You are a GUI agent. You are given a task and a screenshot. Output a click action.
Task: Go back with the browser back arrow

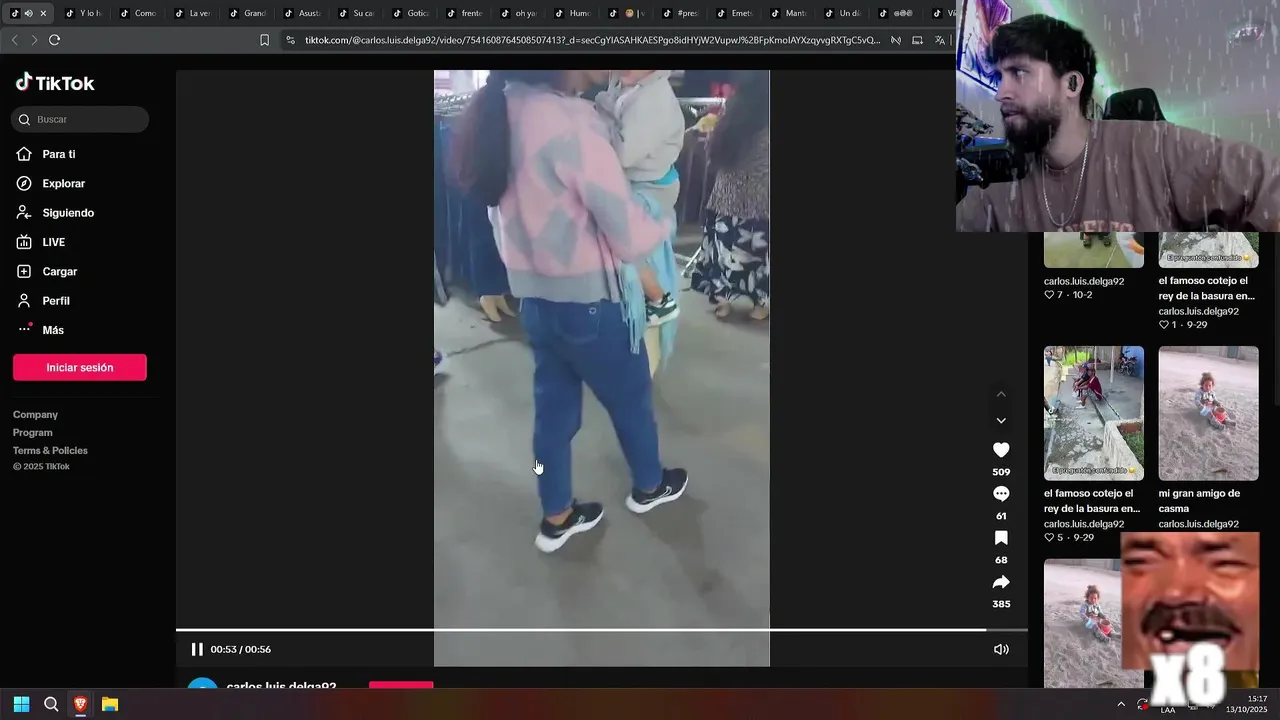click(x=14, y=40)
